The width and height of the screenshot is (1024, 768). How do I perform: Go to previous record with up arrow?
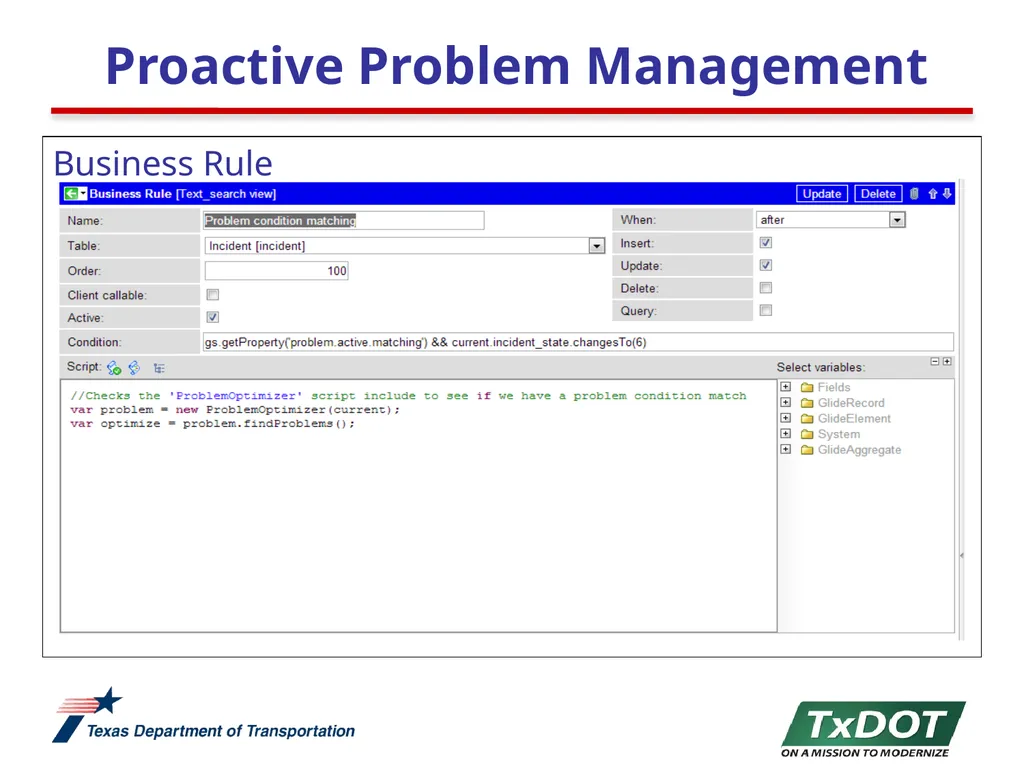pos(933,194)
